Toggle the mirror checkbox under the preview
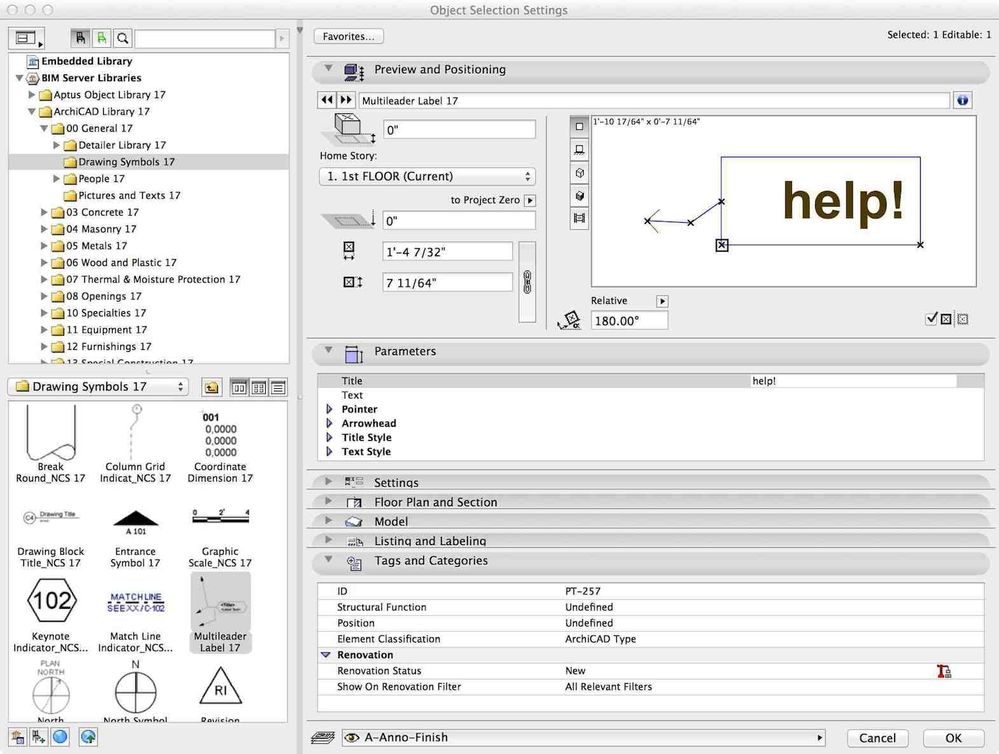Viewport: 999px width, 754px height. point(931,319)
